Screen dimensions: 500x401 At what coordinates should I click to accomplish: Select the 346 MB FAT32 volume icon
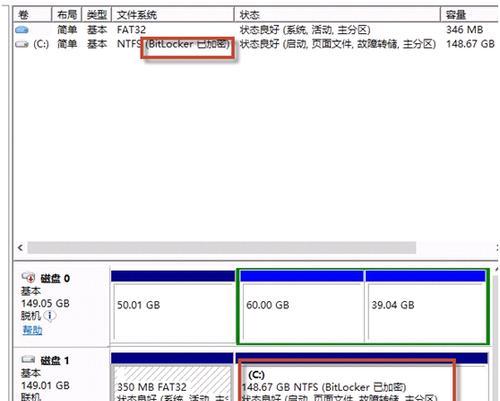tap(22, 30)
